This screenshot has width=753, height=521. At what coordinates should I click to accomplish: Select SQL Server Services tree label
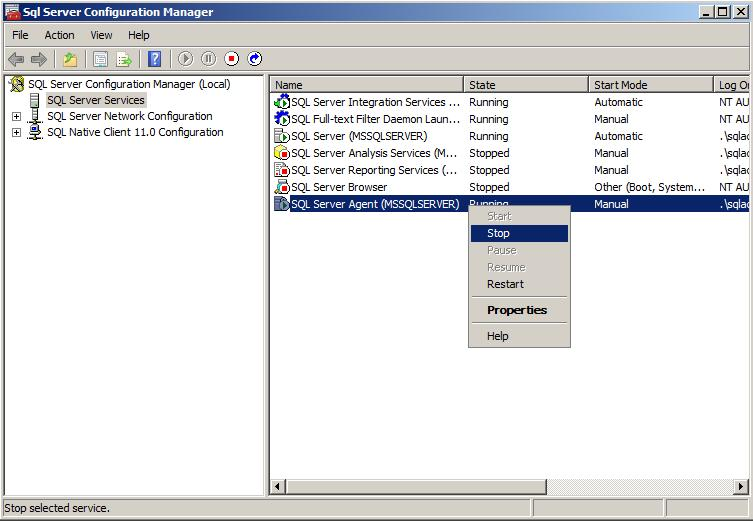96,100
